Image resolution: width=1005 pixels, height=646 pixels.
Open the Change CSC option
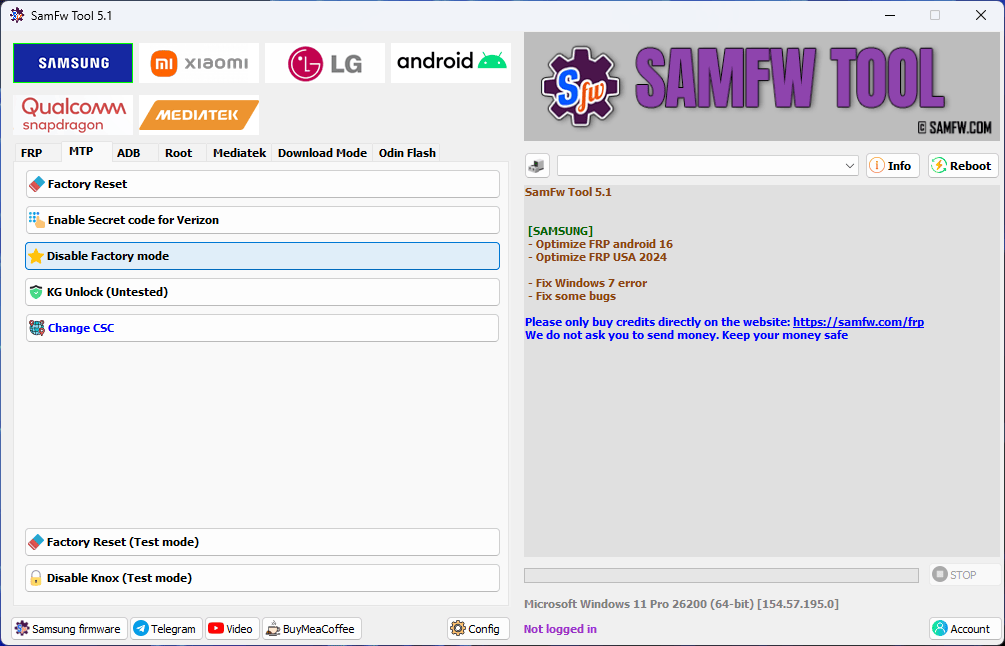coord(262,328)
